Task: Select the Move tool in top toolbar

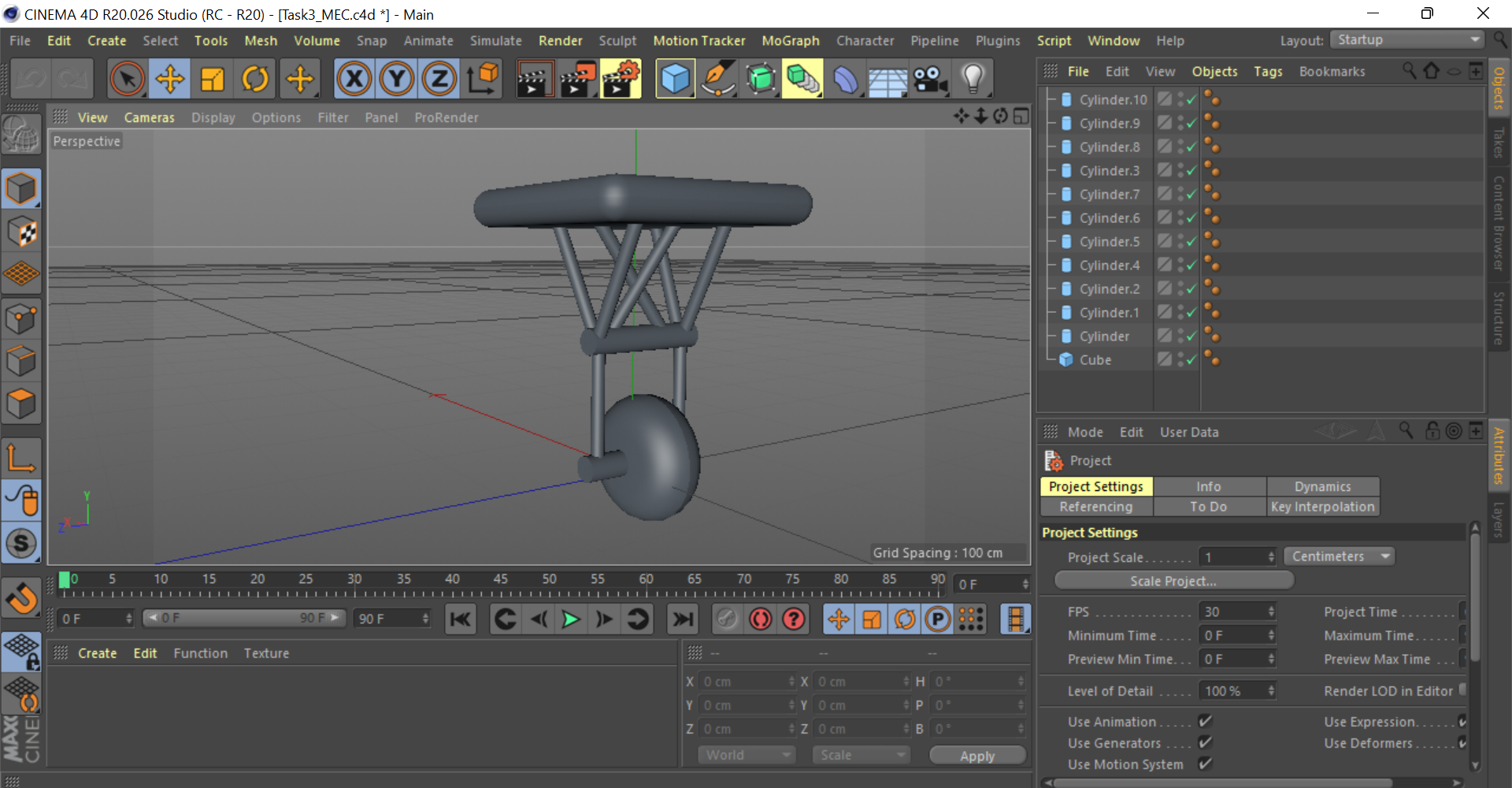Action: pos(170,79)
